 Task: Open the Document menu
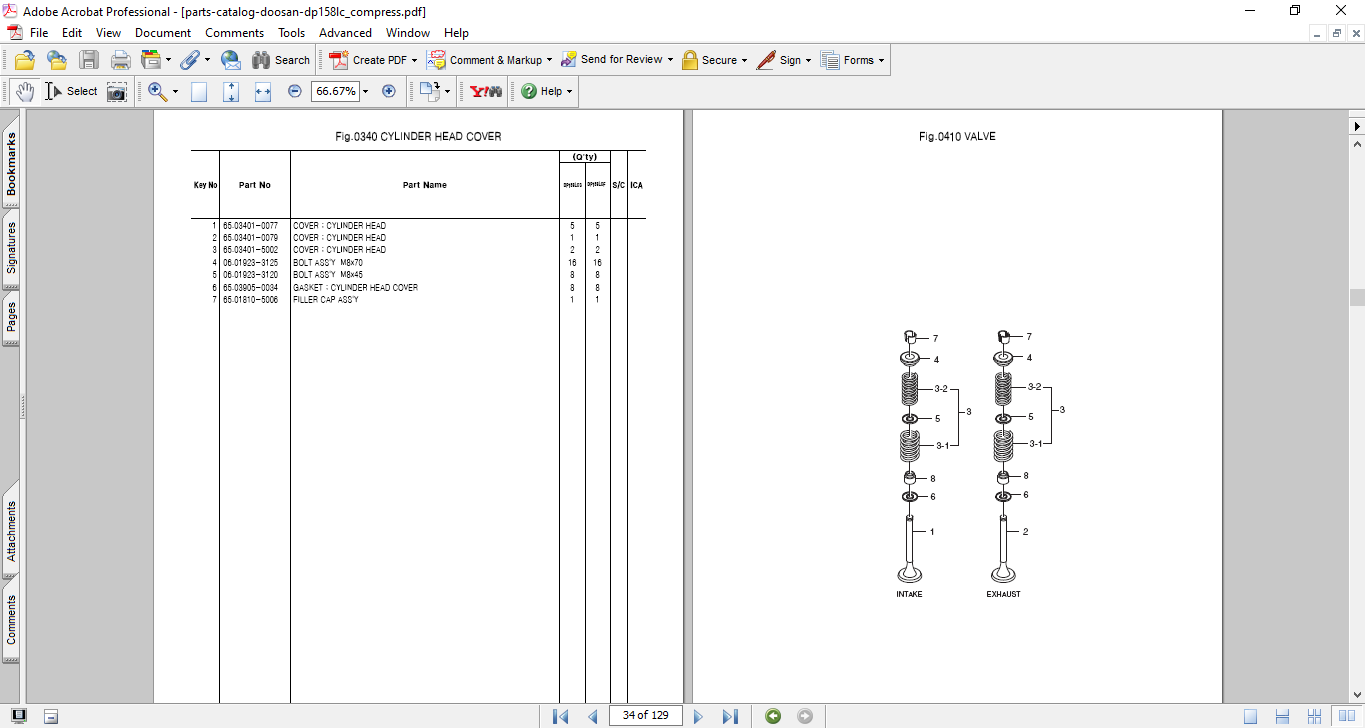coord(163,33)
